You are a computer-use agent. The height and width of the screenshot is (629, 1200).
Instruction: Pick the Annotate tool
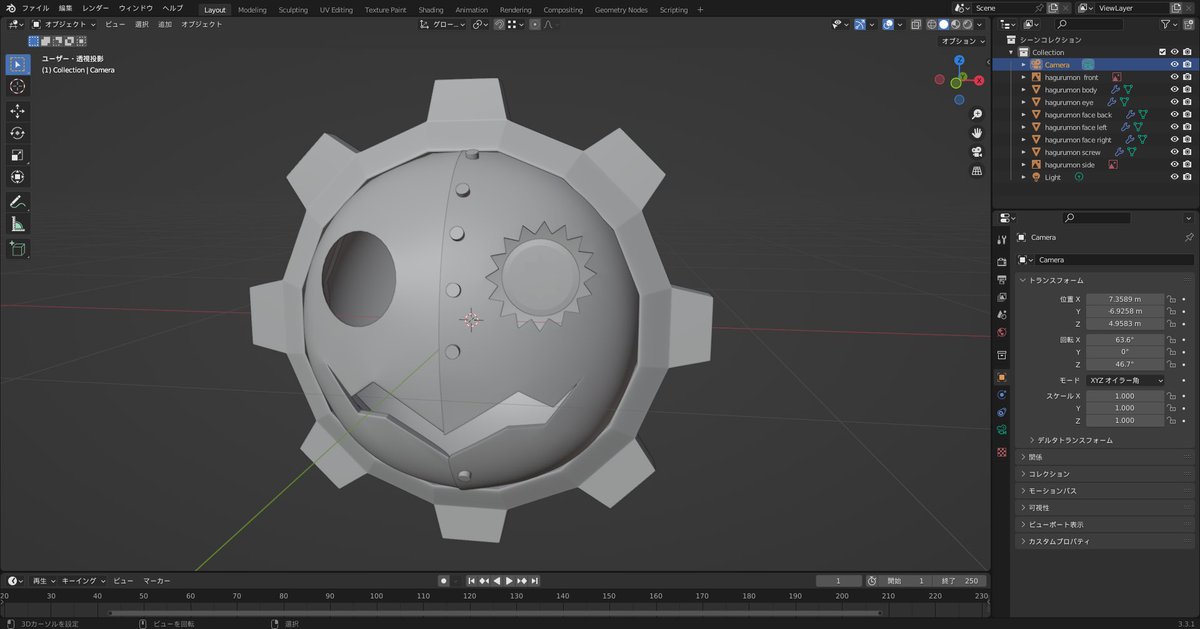(x=18, y=202)
